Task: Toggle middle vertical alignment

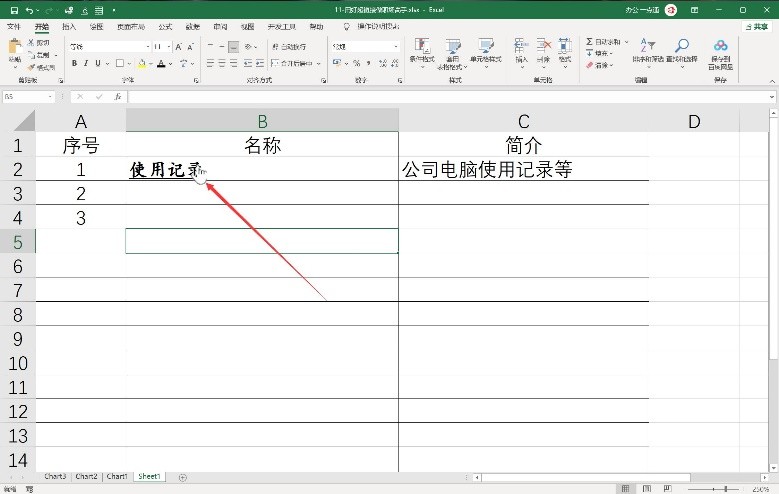Action: click(222, 47)
